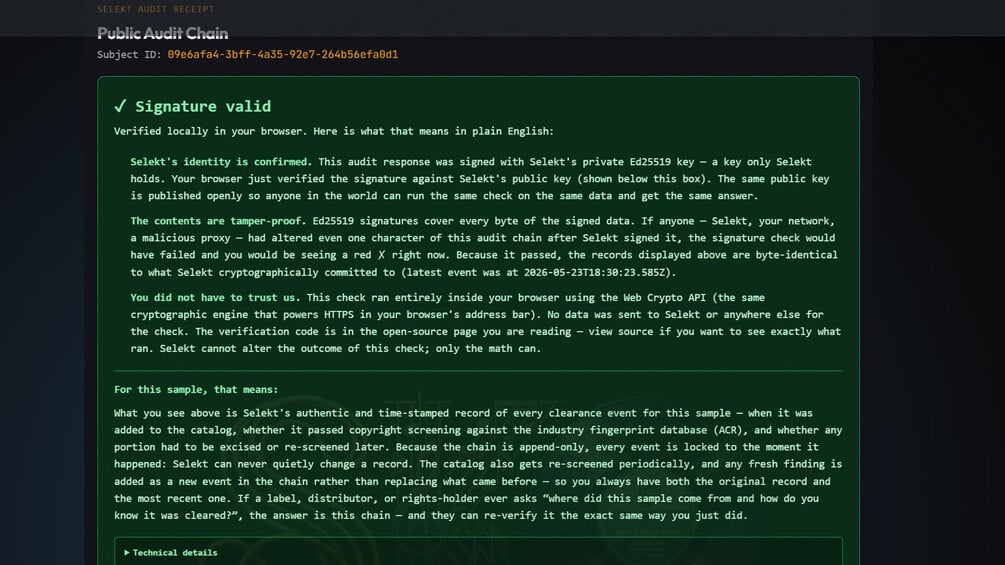Click the 2026-05-23T18:30:23.585Z timestamp
1005x565 pixels.
[x=597, y=272]
